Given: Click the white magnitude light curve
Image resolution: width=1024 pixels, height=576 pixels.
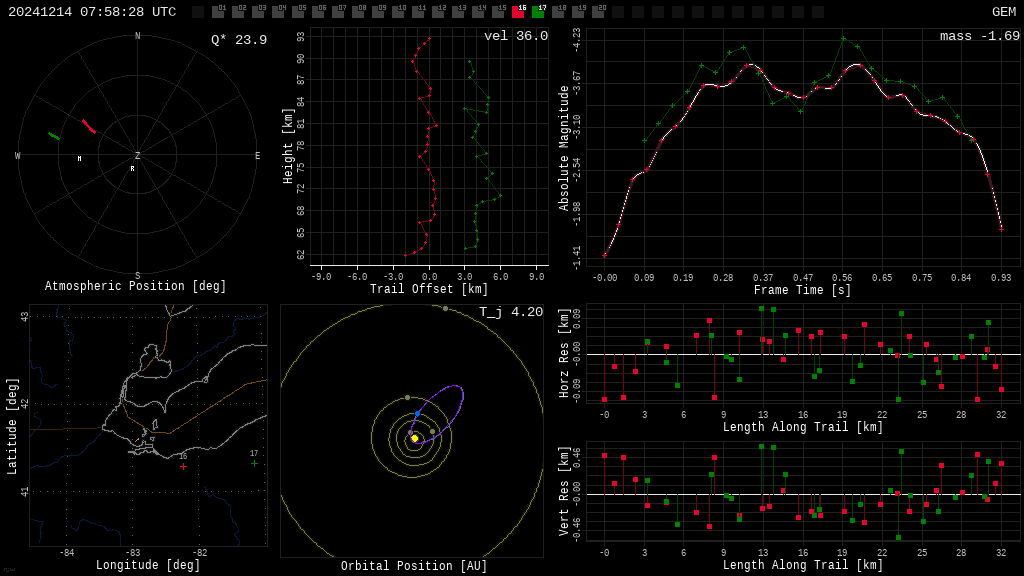Looking at the screenshot, I should click(805, 97).
